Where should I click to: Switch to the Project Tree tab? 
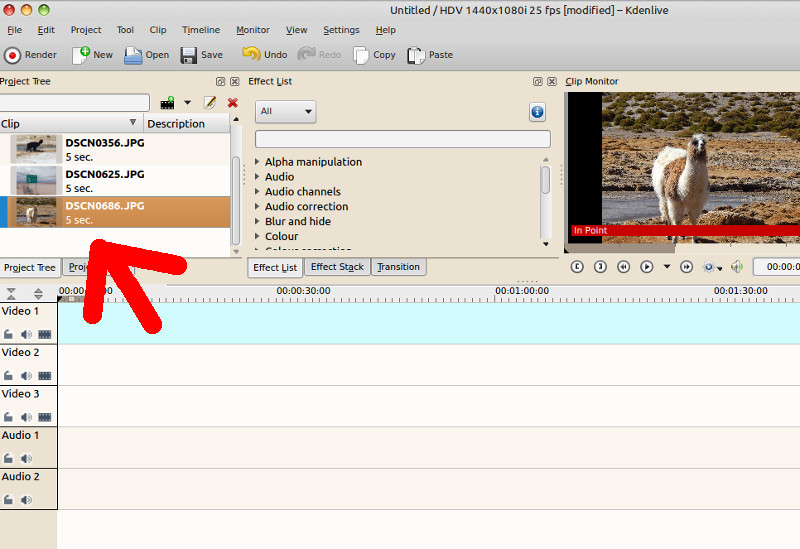click(30, 267)
